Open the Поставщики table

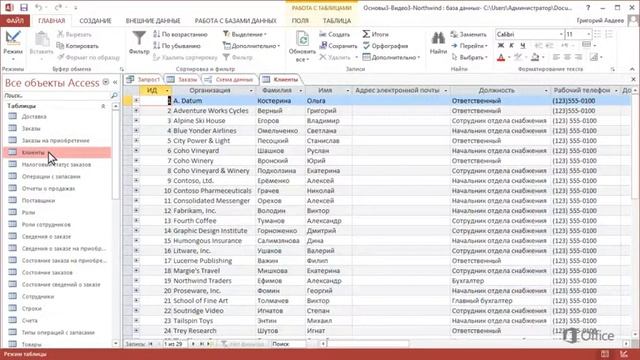(x=38, y=201)
